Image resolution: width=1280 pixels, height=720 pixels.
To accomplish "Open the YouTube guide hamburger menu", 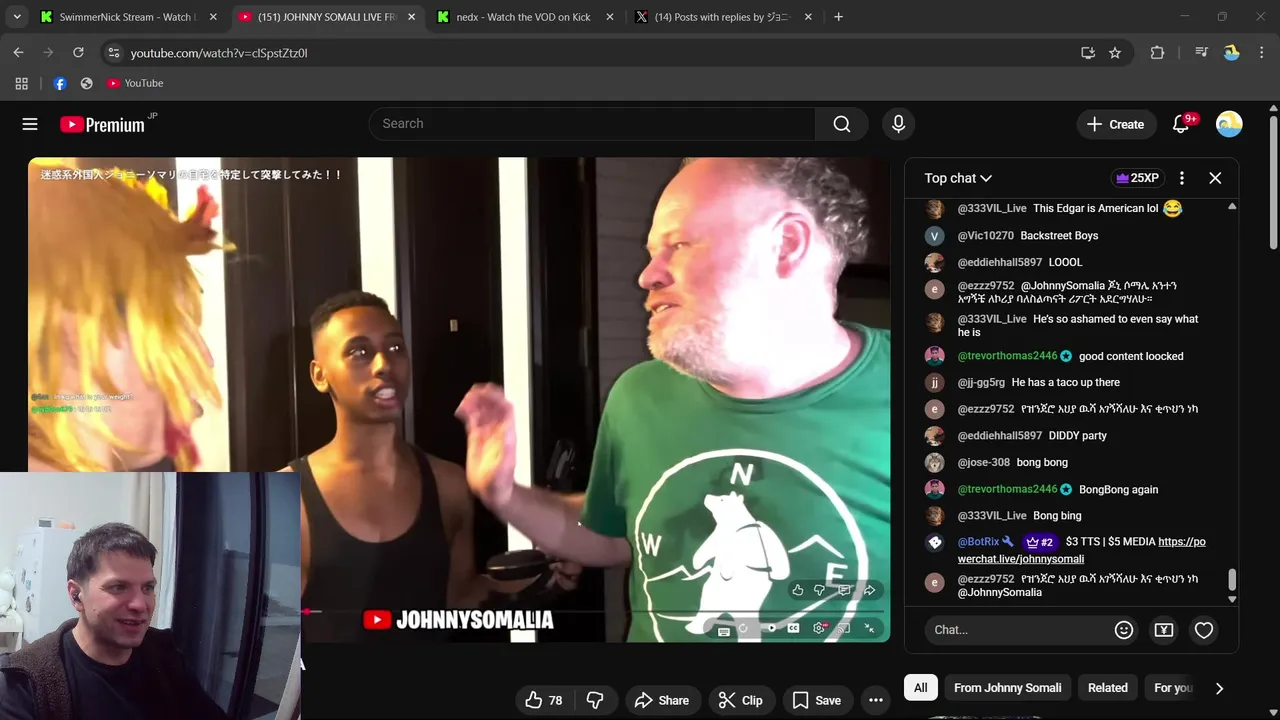I will pyautogui.click(x=30, y=124).
